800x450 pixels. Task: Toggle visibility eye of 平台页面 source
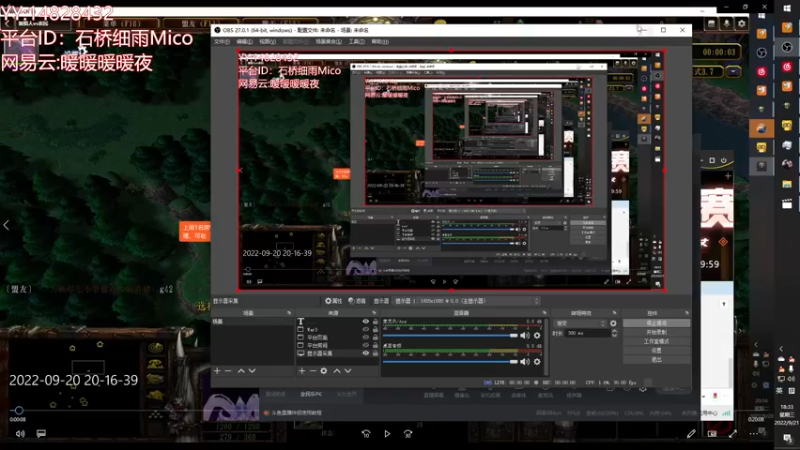click(x=365, y=337)
